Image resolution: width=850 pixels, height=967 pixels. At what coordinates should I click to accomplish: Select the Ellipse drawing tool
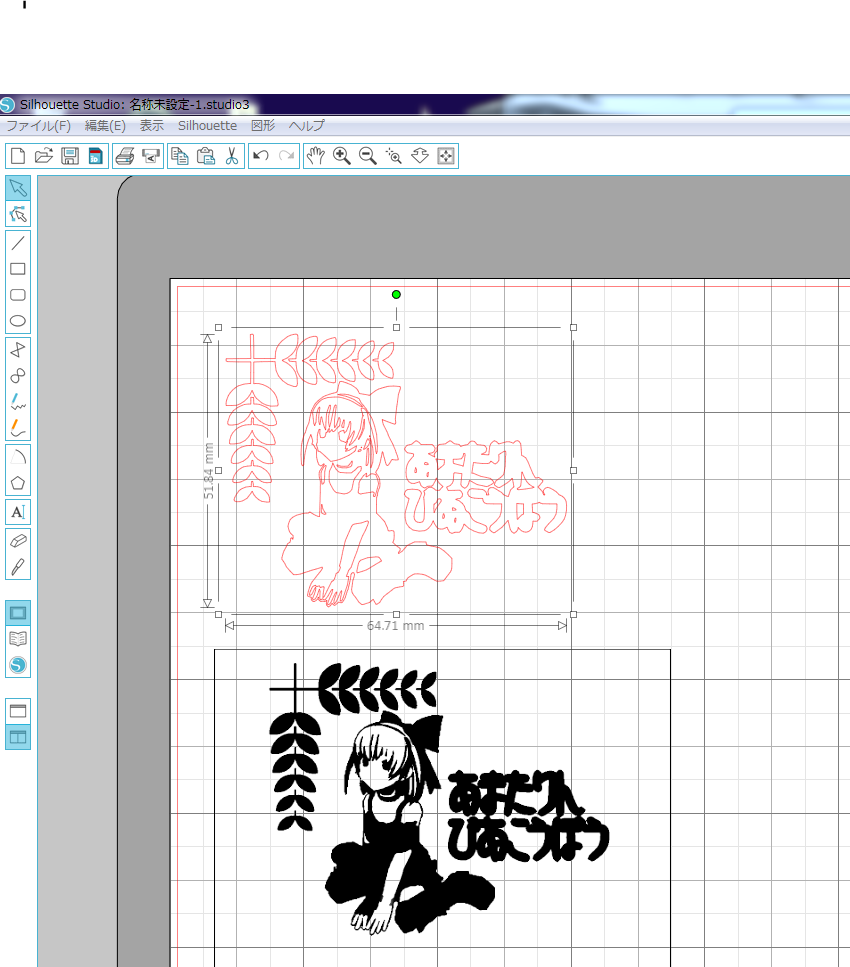(x=18, y=321)
